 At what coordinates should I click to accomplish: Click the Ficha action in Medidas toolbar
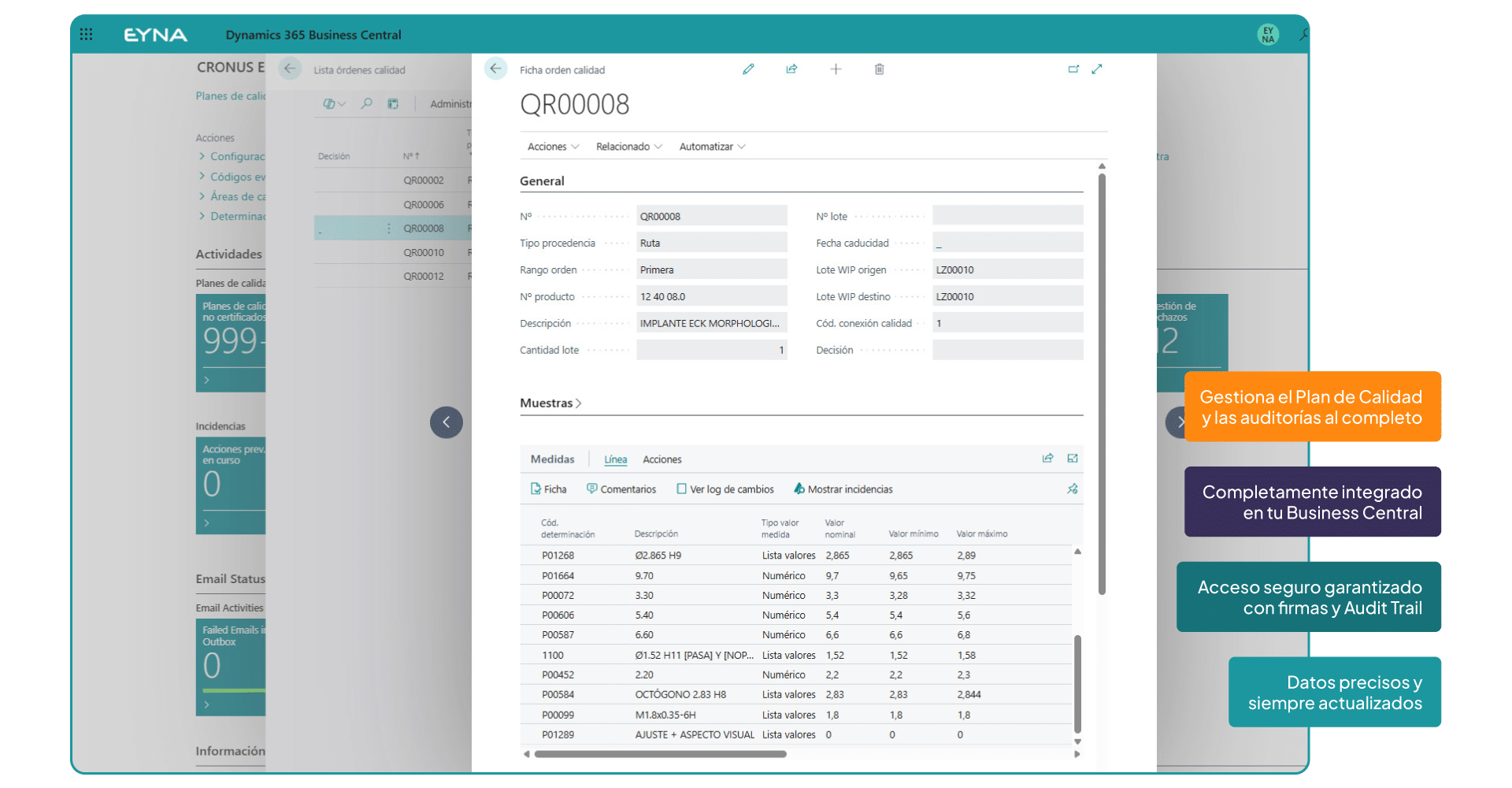click(549, 489)
